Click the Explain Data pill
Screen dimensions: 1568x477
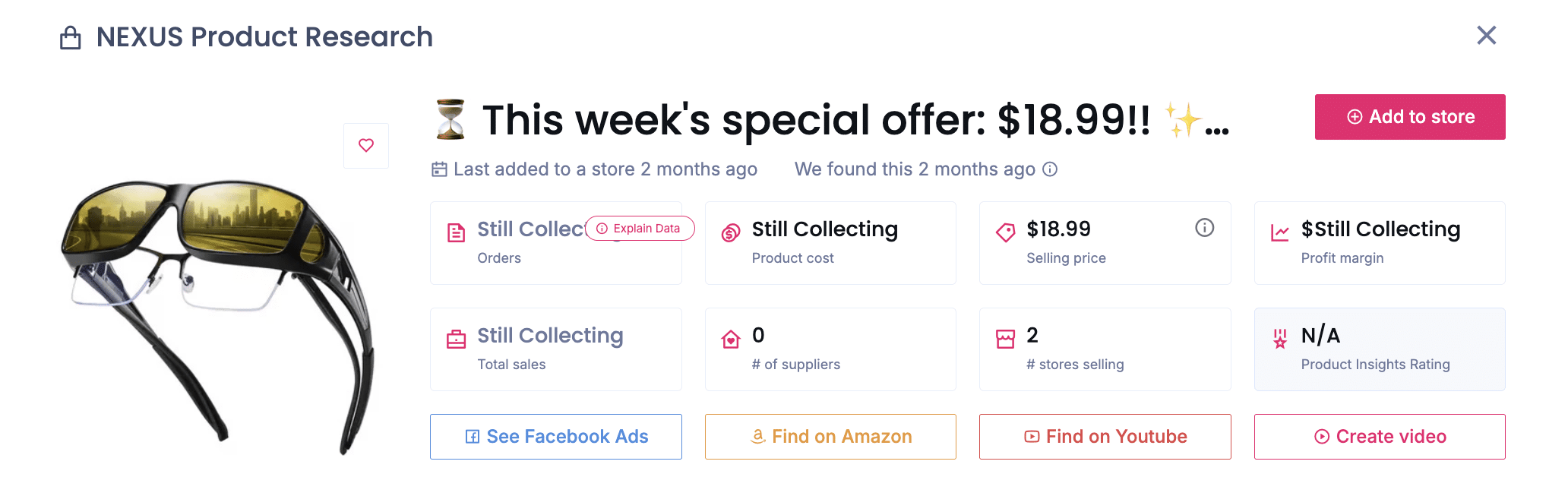(x=640, y=229)
